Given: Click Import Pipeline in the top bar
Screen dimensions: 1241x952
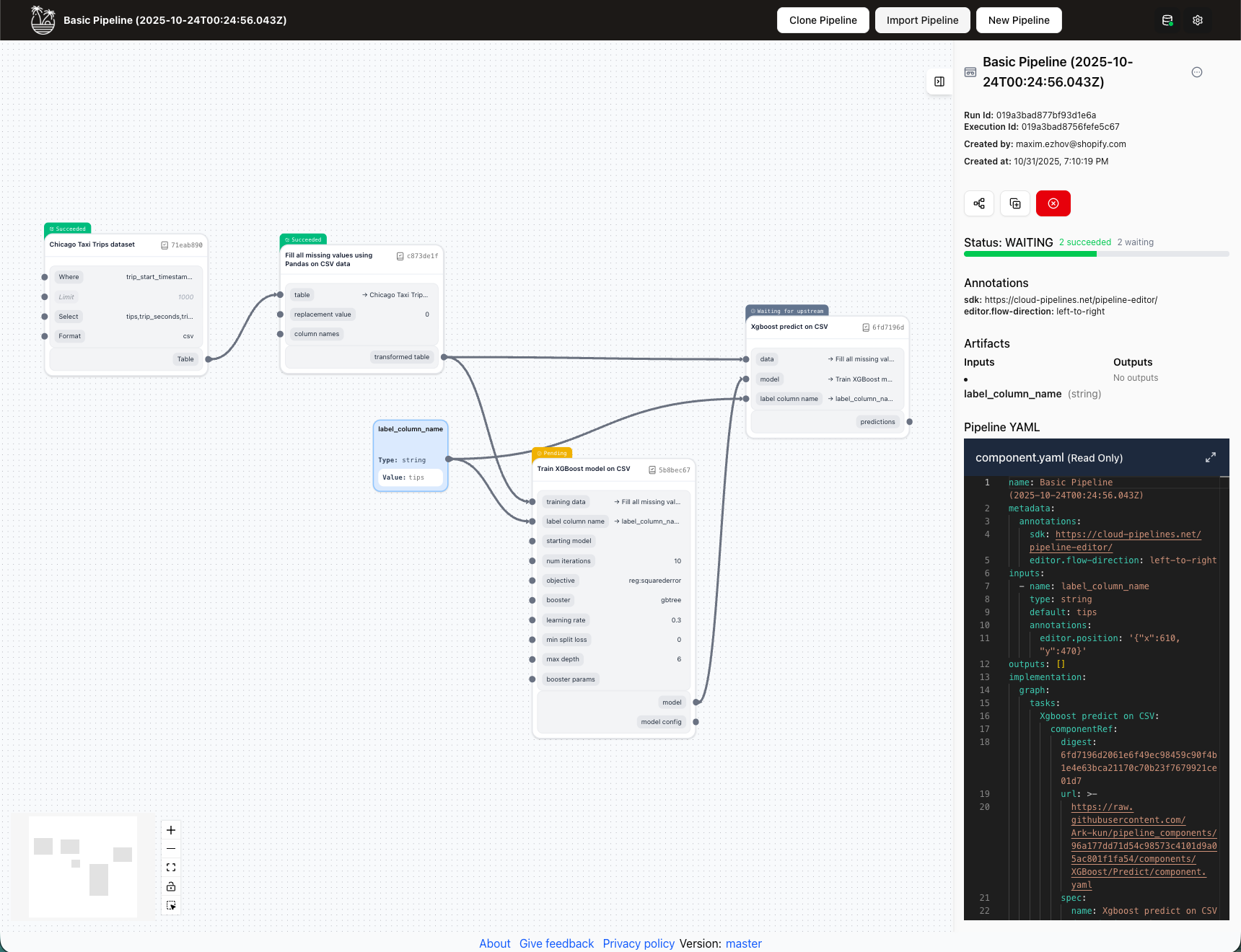Looking at the screenshot, I should pyautogui.click(x=922, y=20).
